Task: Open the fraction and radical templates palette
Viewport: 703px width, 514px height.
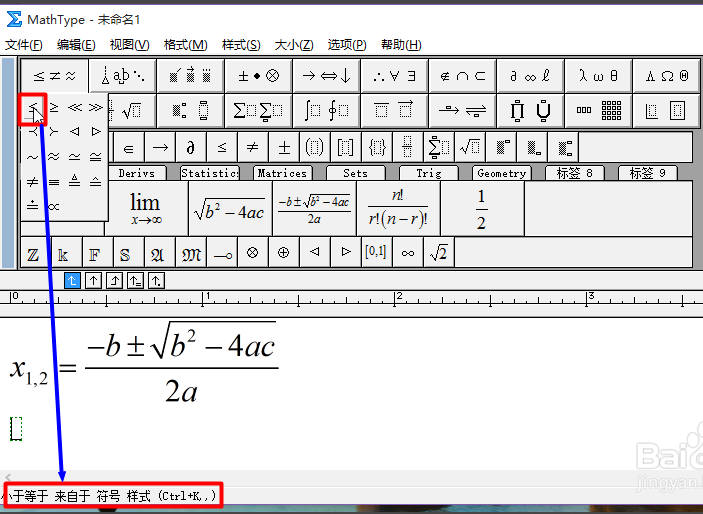Action: 132,110
